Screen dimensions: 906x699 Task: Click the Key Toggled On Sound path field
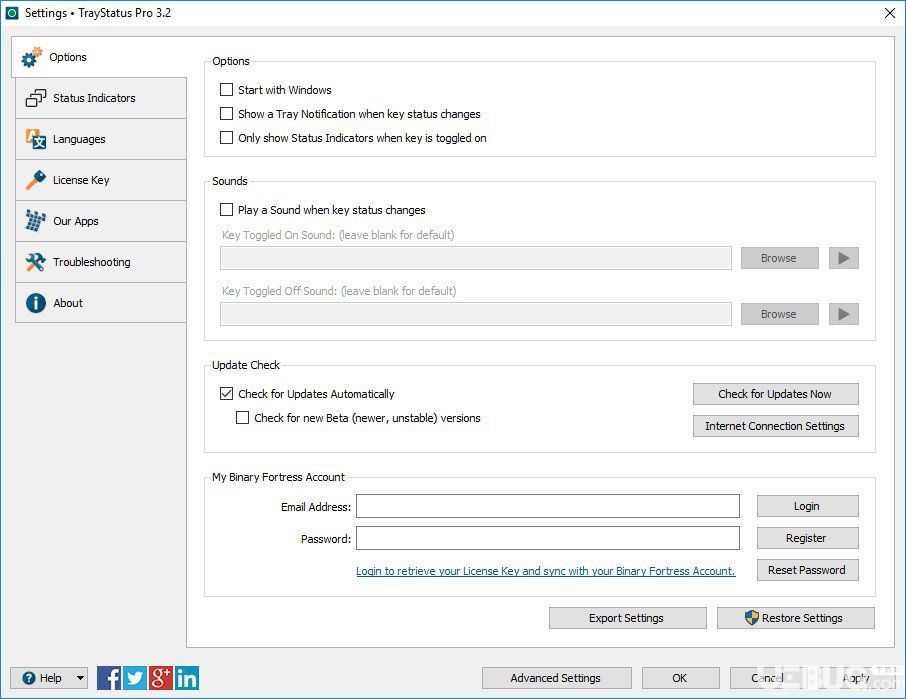[476, 258]
